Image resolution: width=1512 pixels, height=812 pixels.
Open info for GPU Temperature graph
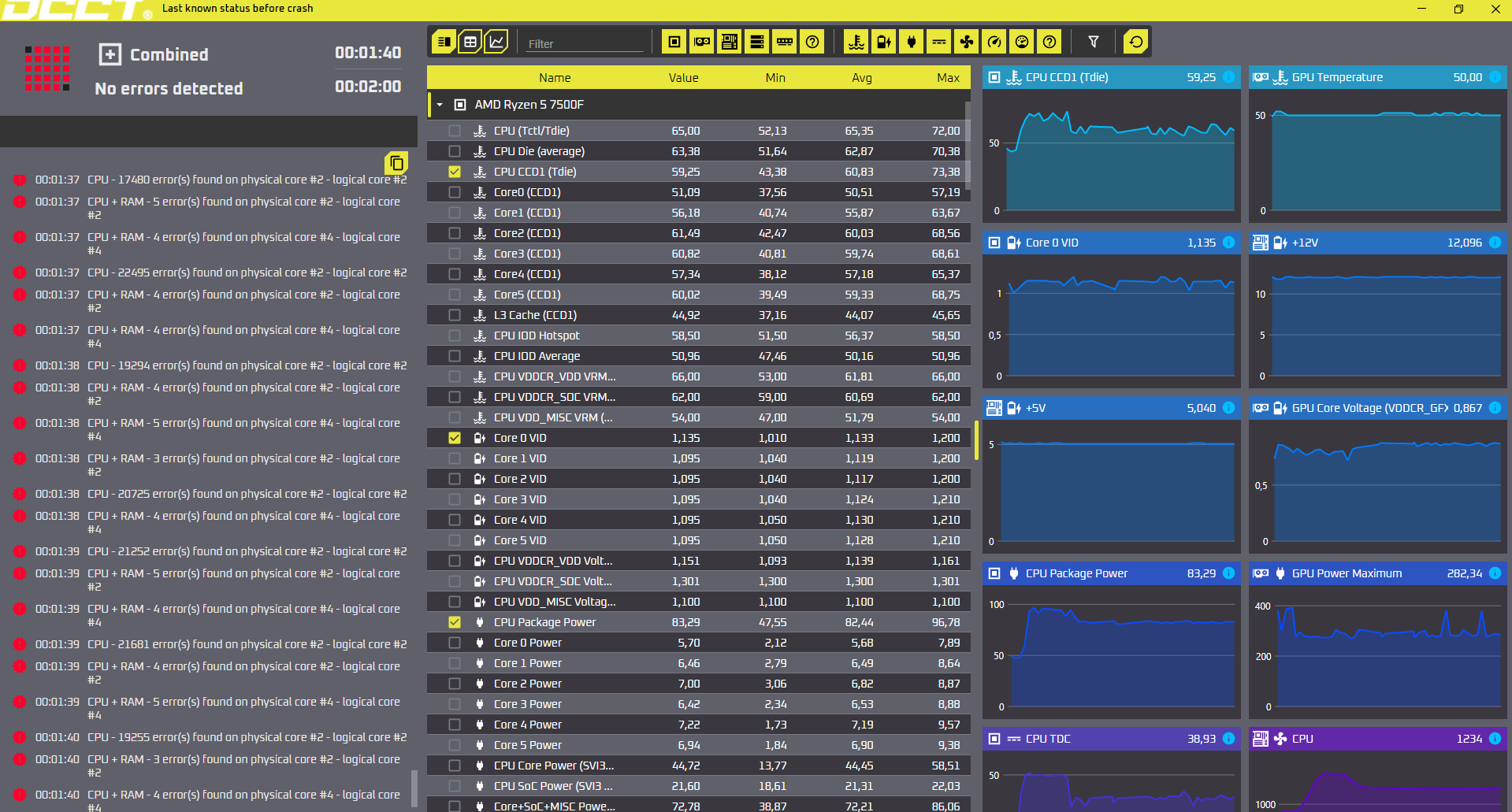pyautogui.click(x=1495, y=77)
